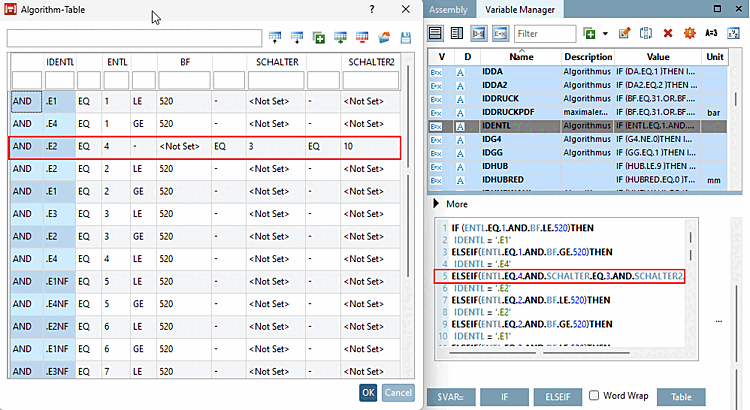Toggle vertical split layout in Variable Manager
750x410 pixels.
[457, 33]
